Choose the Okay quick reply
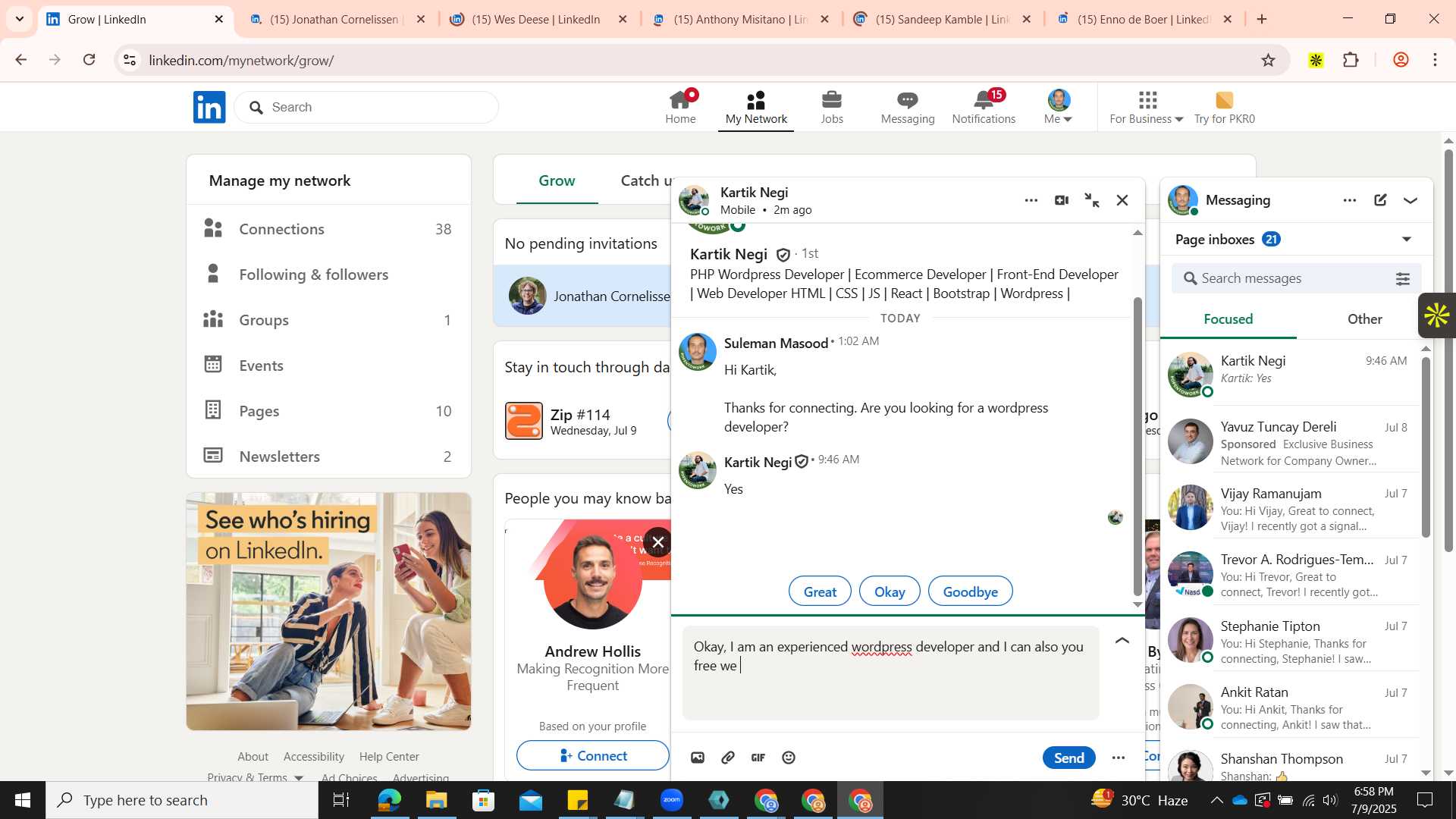 pos(890,591)
